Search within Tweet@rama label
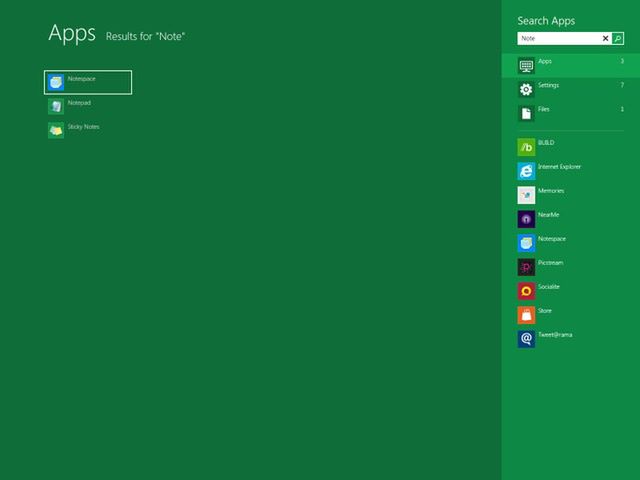Image resolution: width=640 pixels, height=480 pixels. click(x=555, y=335)
